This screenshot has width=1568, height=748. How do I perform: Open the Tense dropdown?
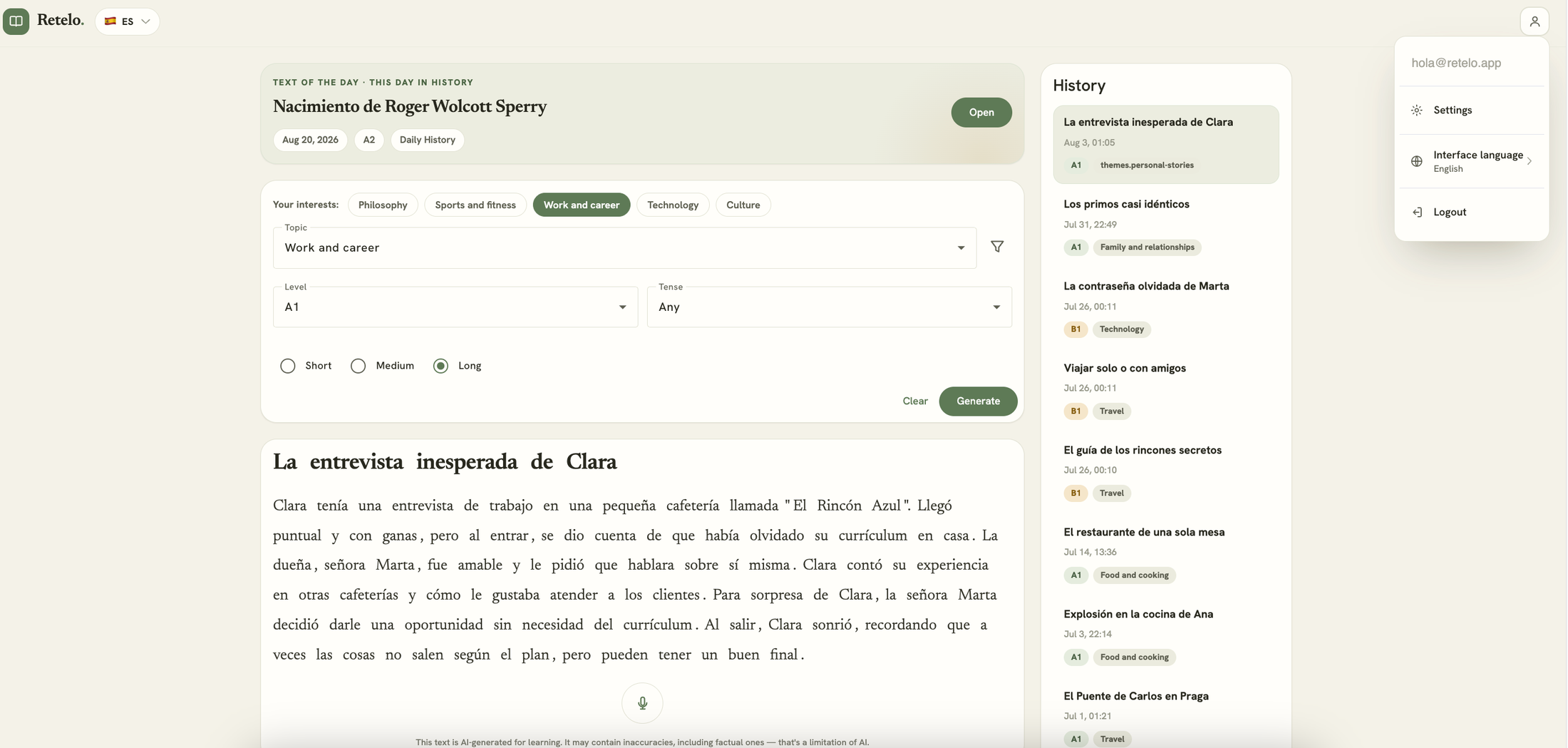point(829,307)
